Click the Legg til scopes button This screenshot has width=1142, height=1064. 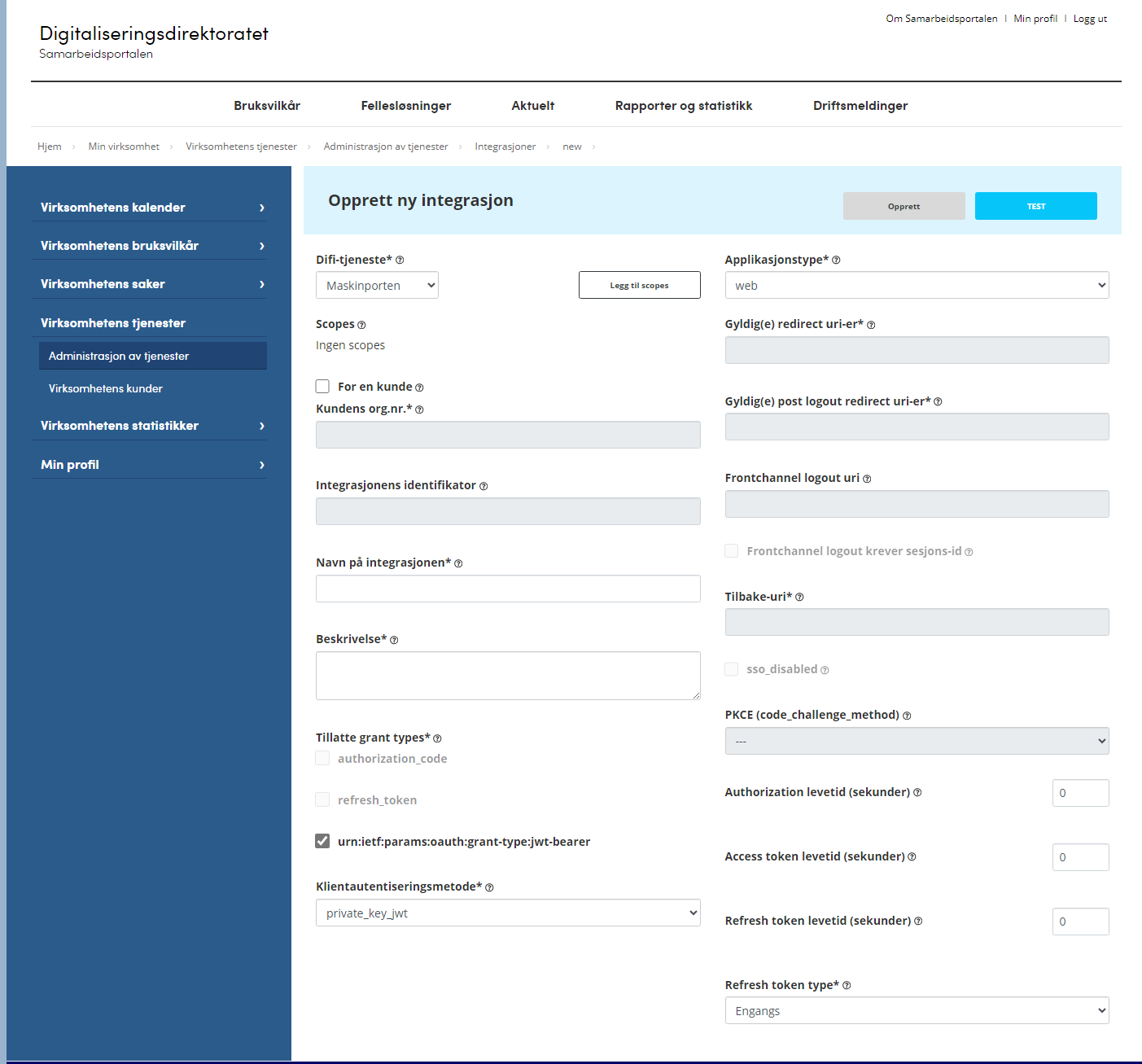point(639,286)
